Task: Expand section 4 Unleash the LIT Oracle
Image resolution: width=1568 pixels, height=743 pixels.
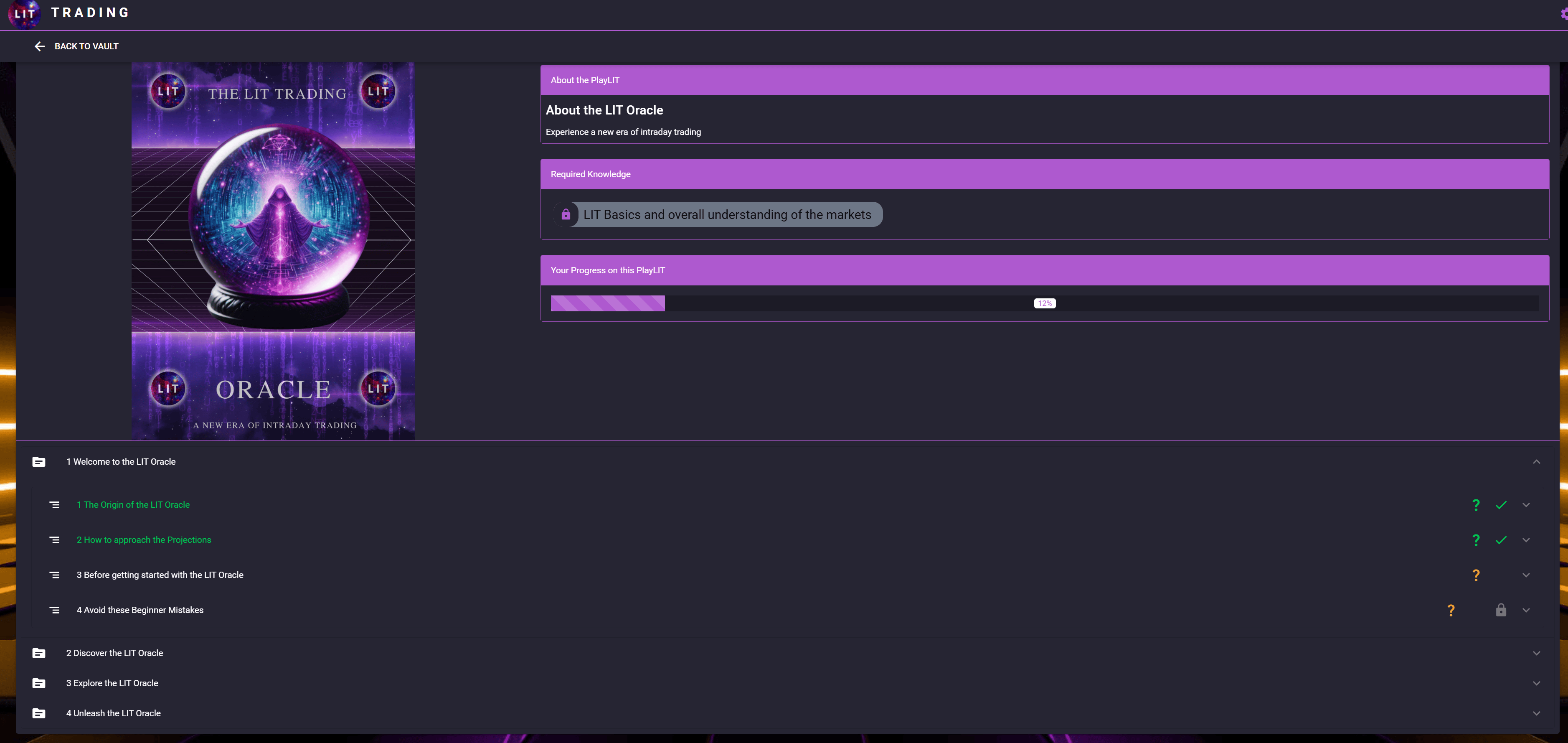Action: pyautogui.click(x=787, y=713)
